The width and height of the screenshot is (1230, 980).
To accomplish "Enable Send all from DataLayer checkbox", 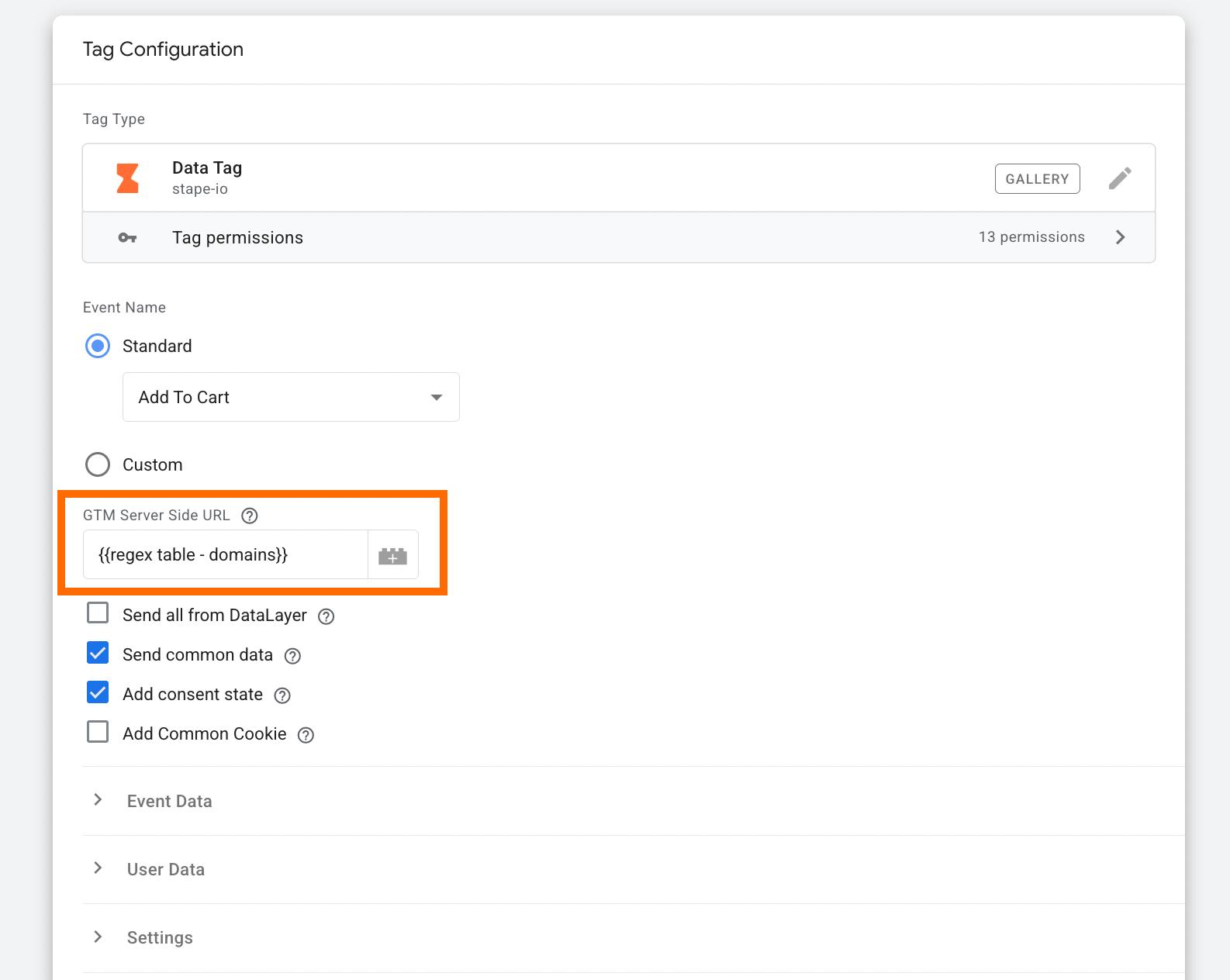I will tap(98, 613).
